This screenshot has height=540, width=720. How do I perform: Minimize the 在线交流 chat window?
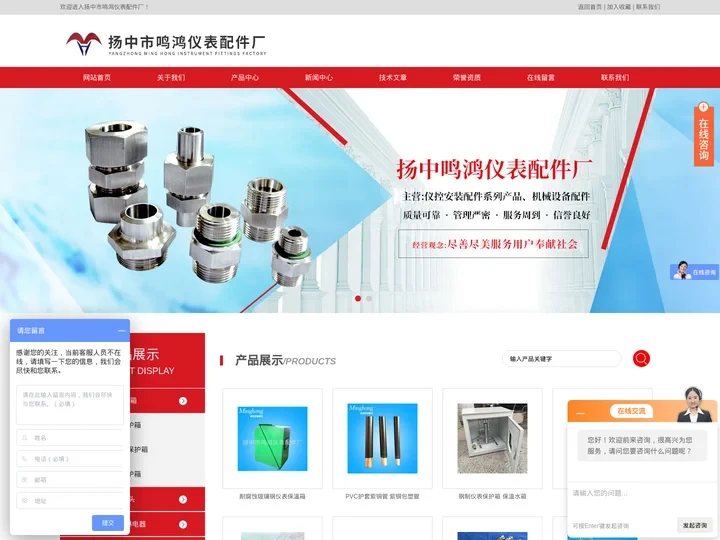tap(580, 413)
